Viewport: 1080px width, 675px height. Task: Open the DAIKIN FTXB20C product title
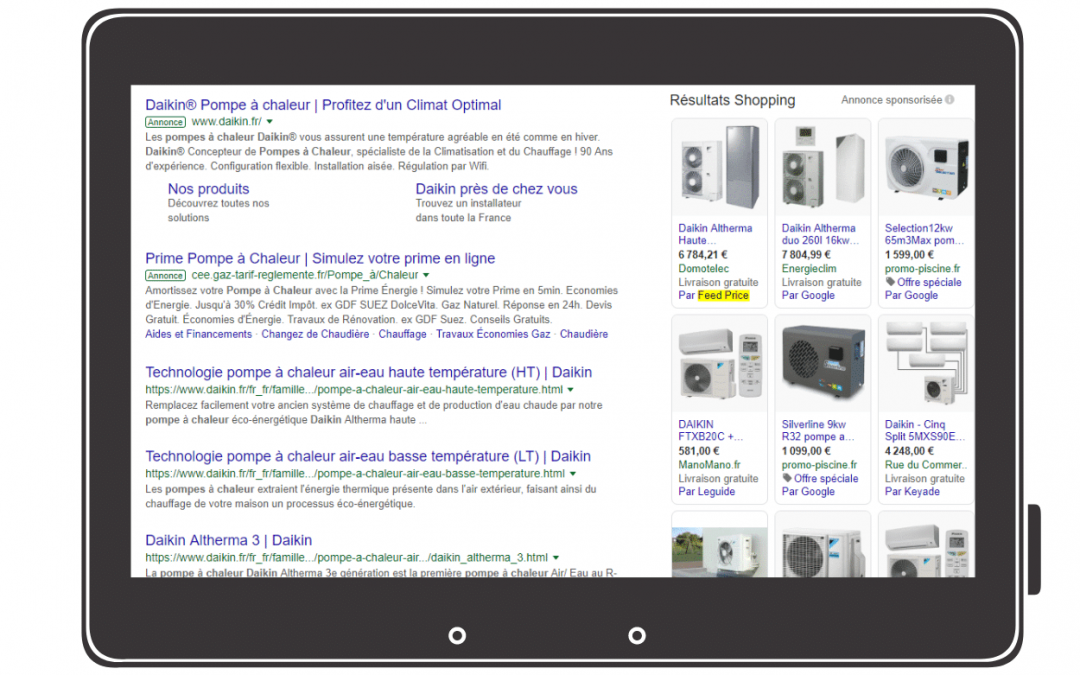pyautogui.click(x=710, y=430)
